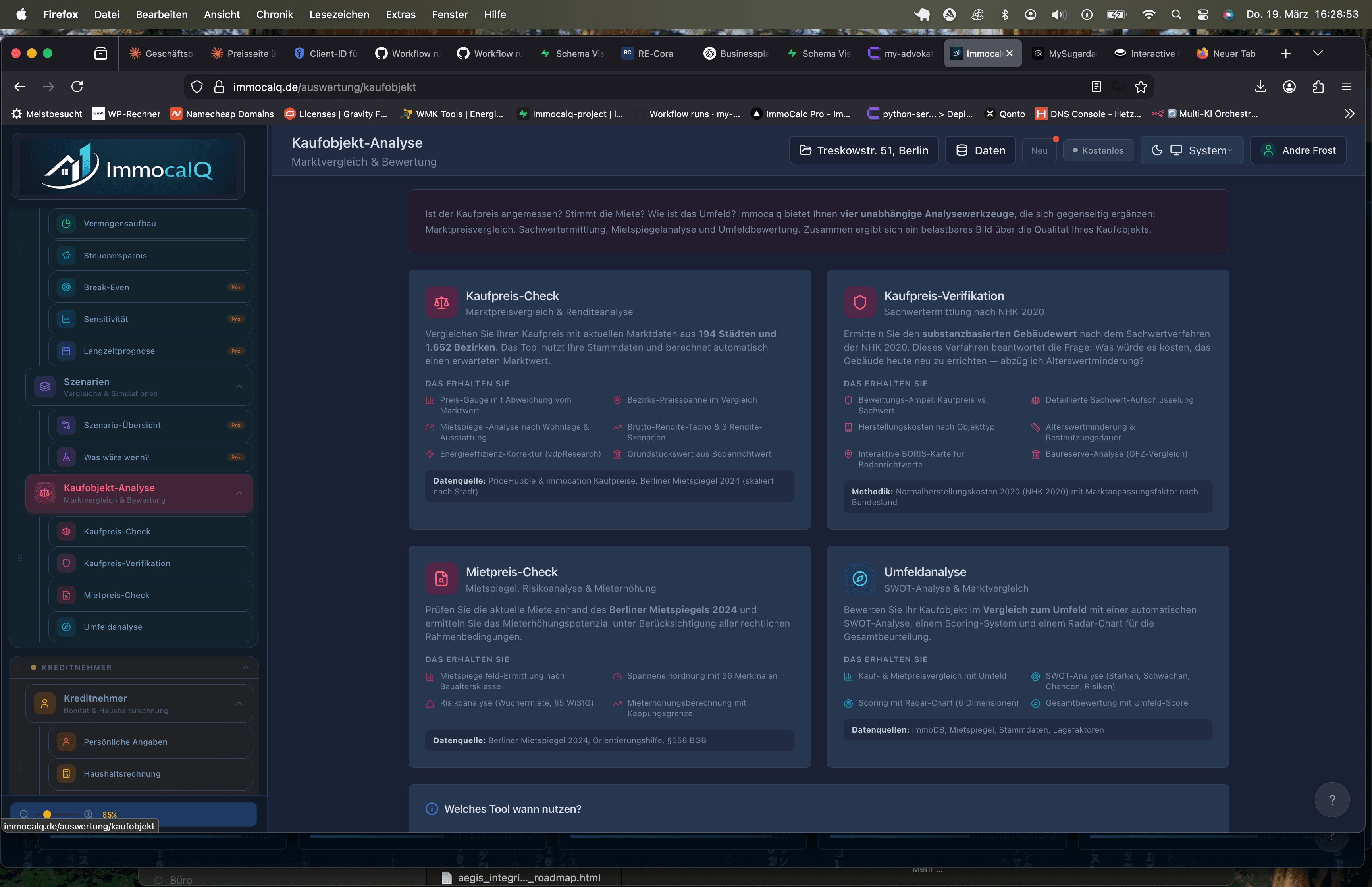Open the Firefox hamburger application menu

point(1346,87)
